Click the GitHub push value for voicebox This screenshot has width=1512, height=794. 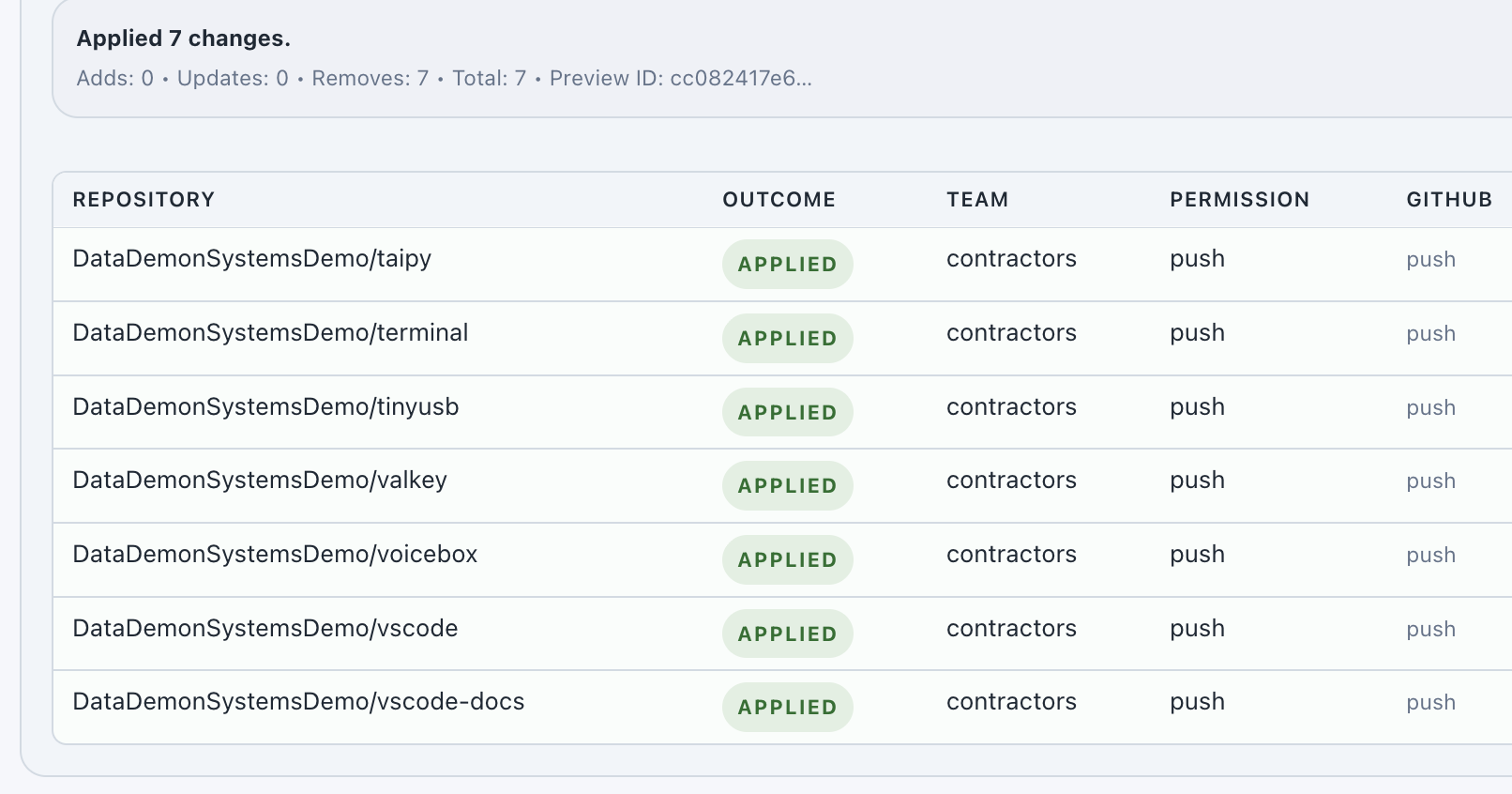coord(1430,556)
